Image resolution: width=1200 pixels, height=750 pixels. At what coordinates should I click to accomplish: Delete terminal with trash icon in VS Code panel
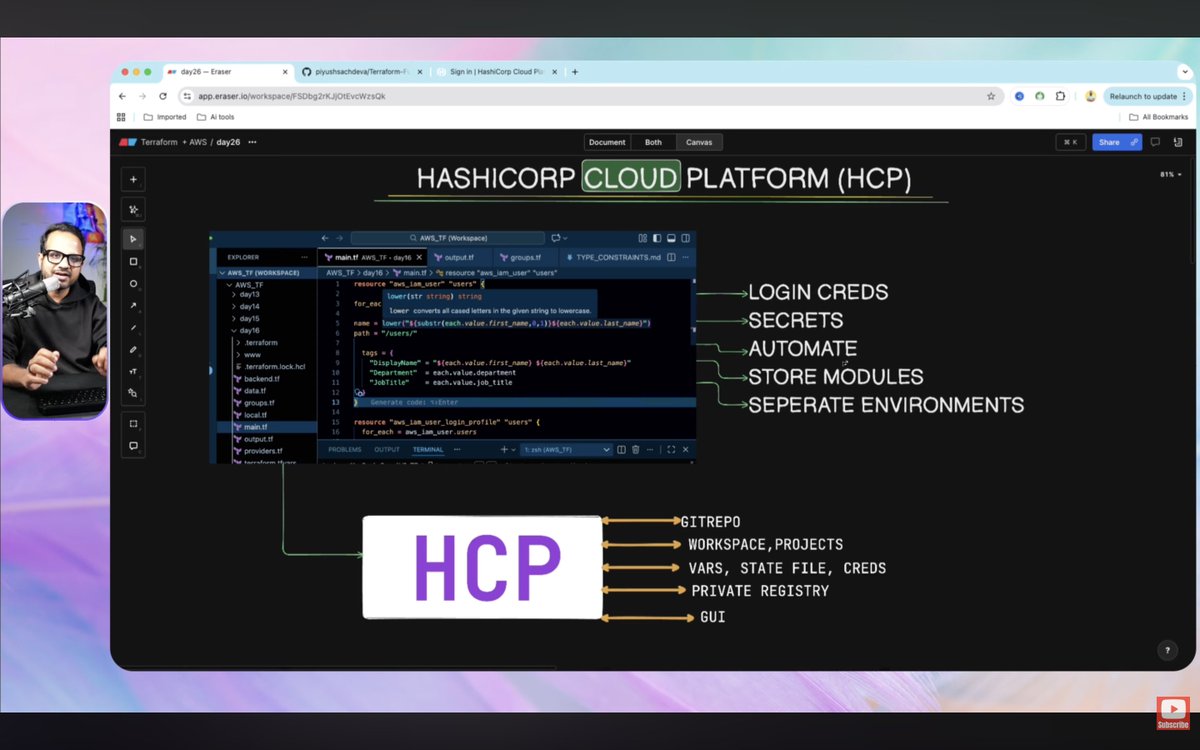point(635,450)
